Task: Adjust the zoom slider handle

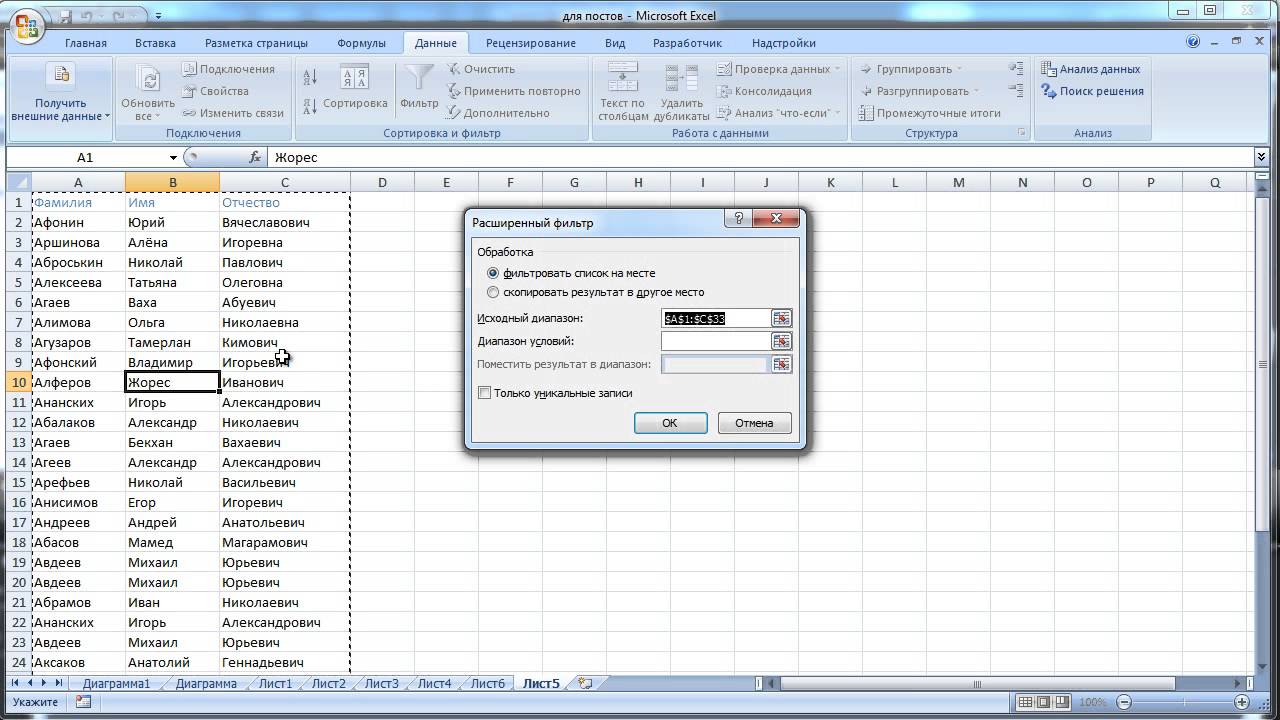Action: click(1183, 702)
